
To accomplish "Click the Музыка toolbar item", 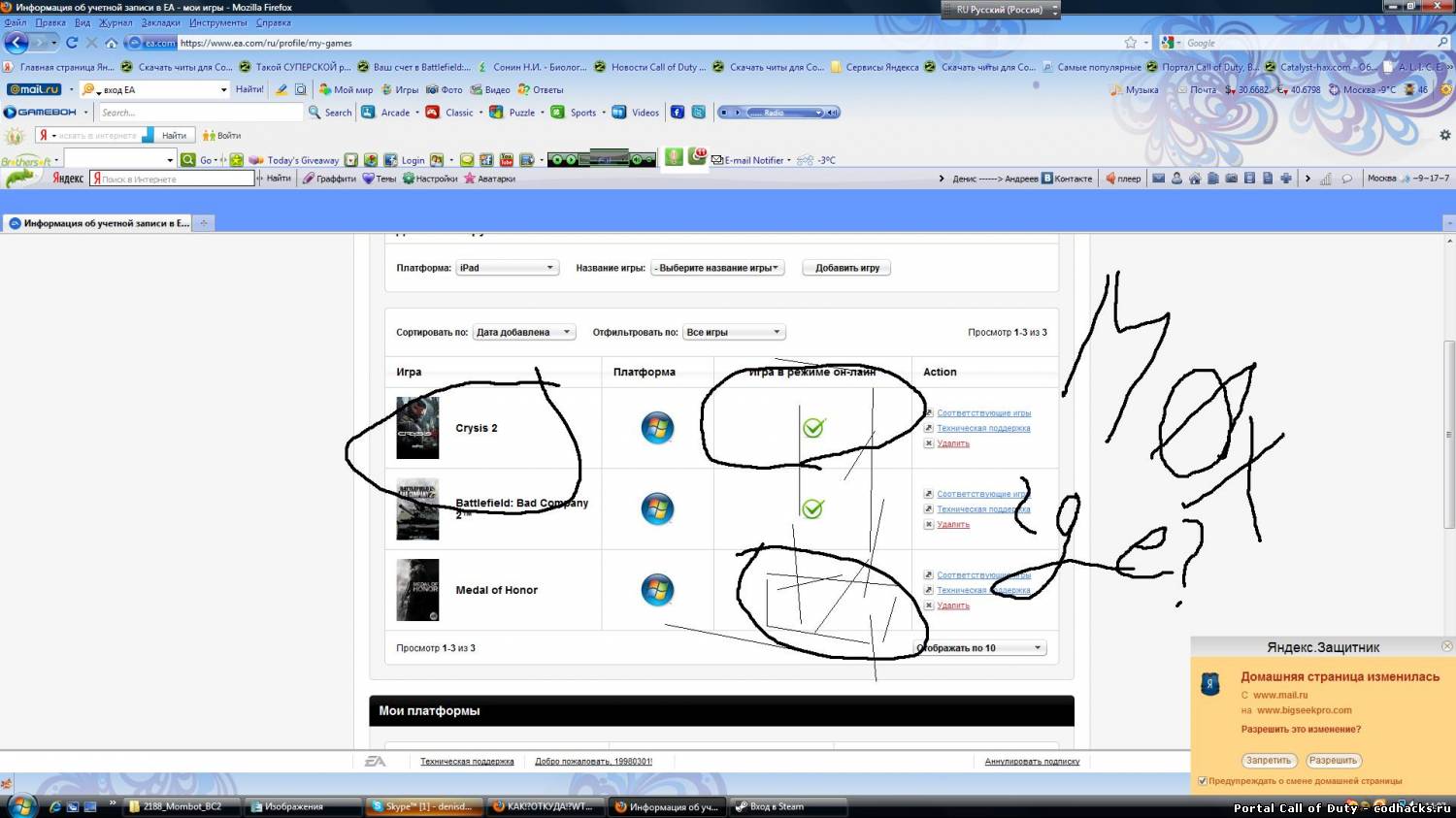I will click(1135, 89).
